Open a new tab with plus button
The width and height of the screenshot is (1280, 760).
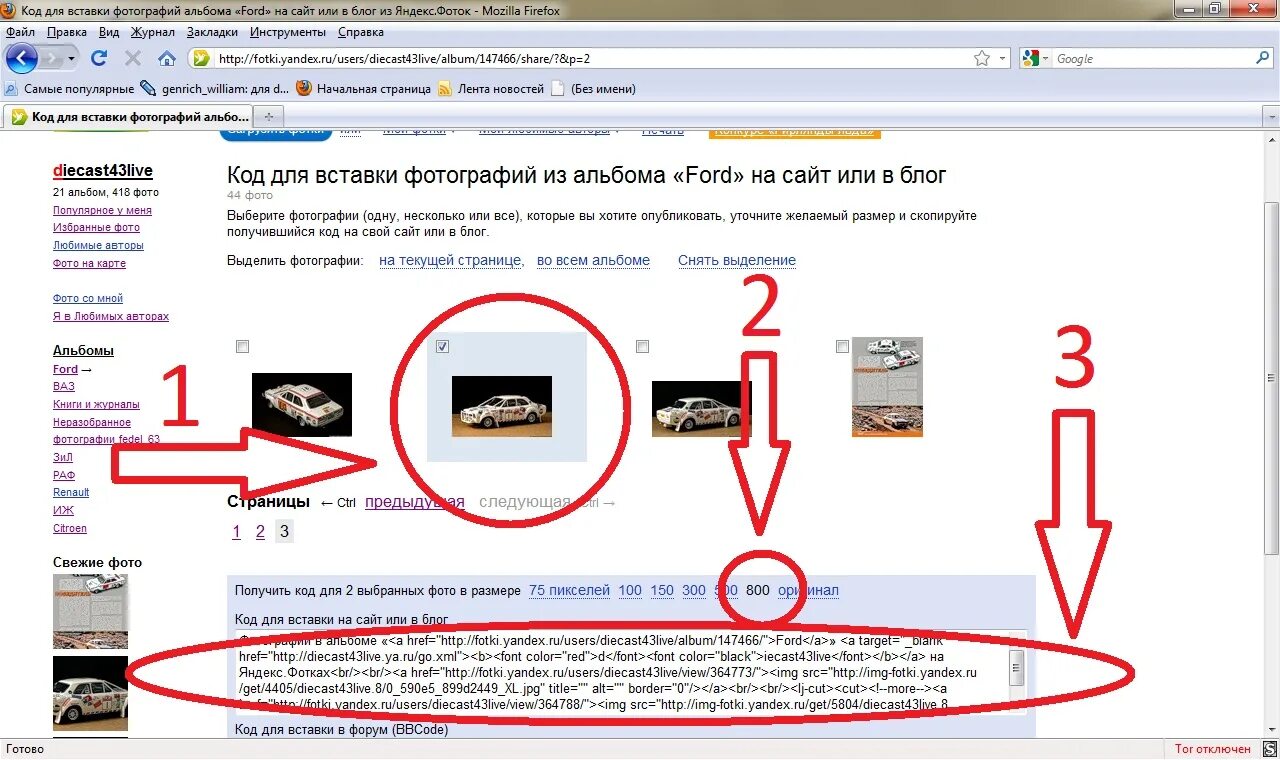pyautogui.click(x=267, y=117)
